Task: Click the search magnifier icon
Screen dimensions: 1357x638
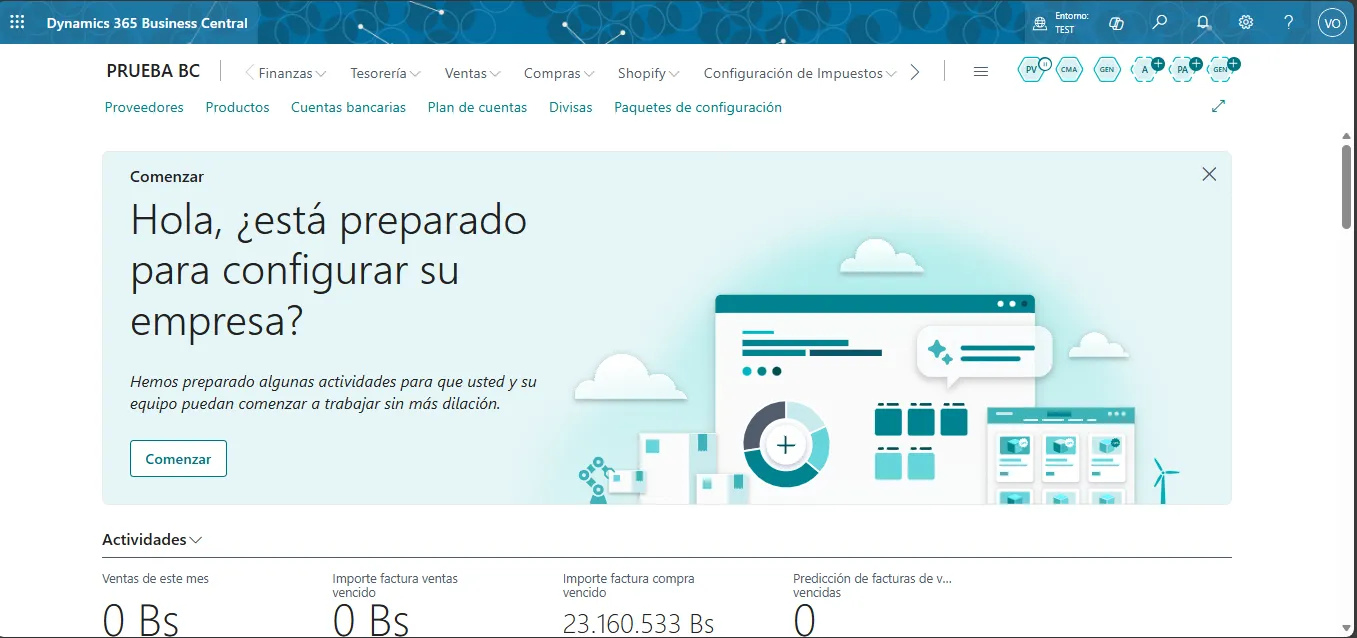Action: pyautogui.click(x=1160, y=22)
